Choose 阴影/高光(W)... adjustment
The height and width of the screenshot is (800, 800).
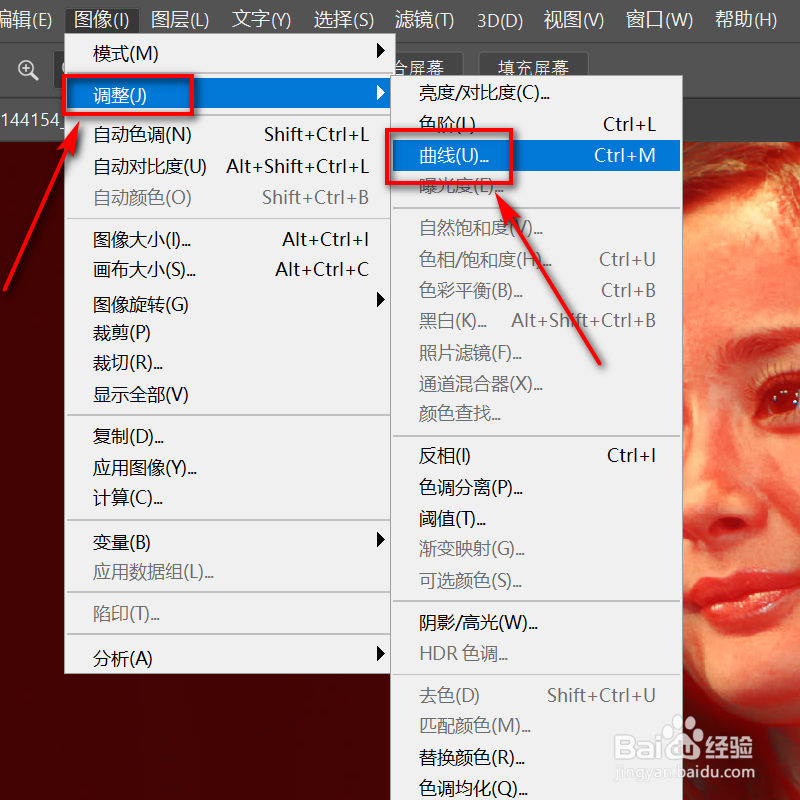(537, 622)
